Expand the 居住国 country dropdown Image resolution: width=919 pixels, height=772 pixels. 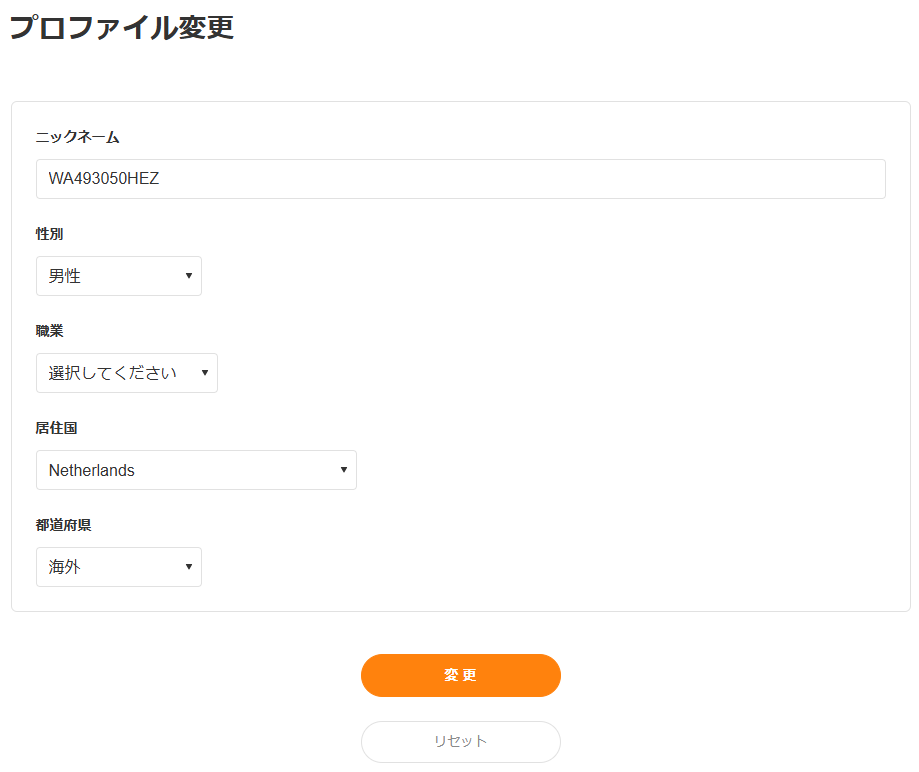pos(196,470)
